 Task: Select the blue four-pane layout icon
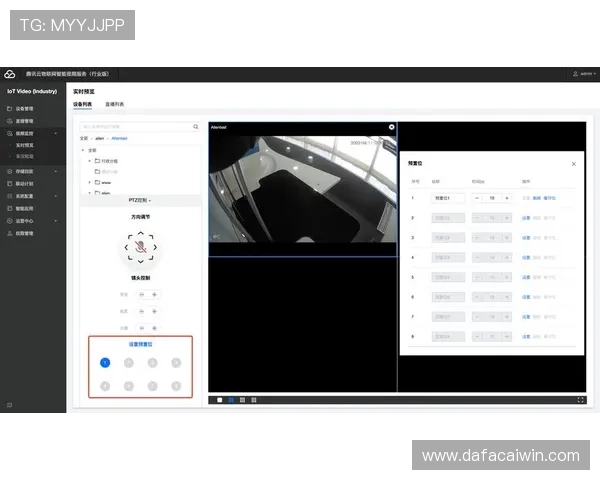click(x=231, y=400)
